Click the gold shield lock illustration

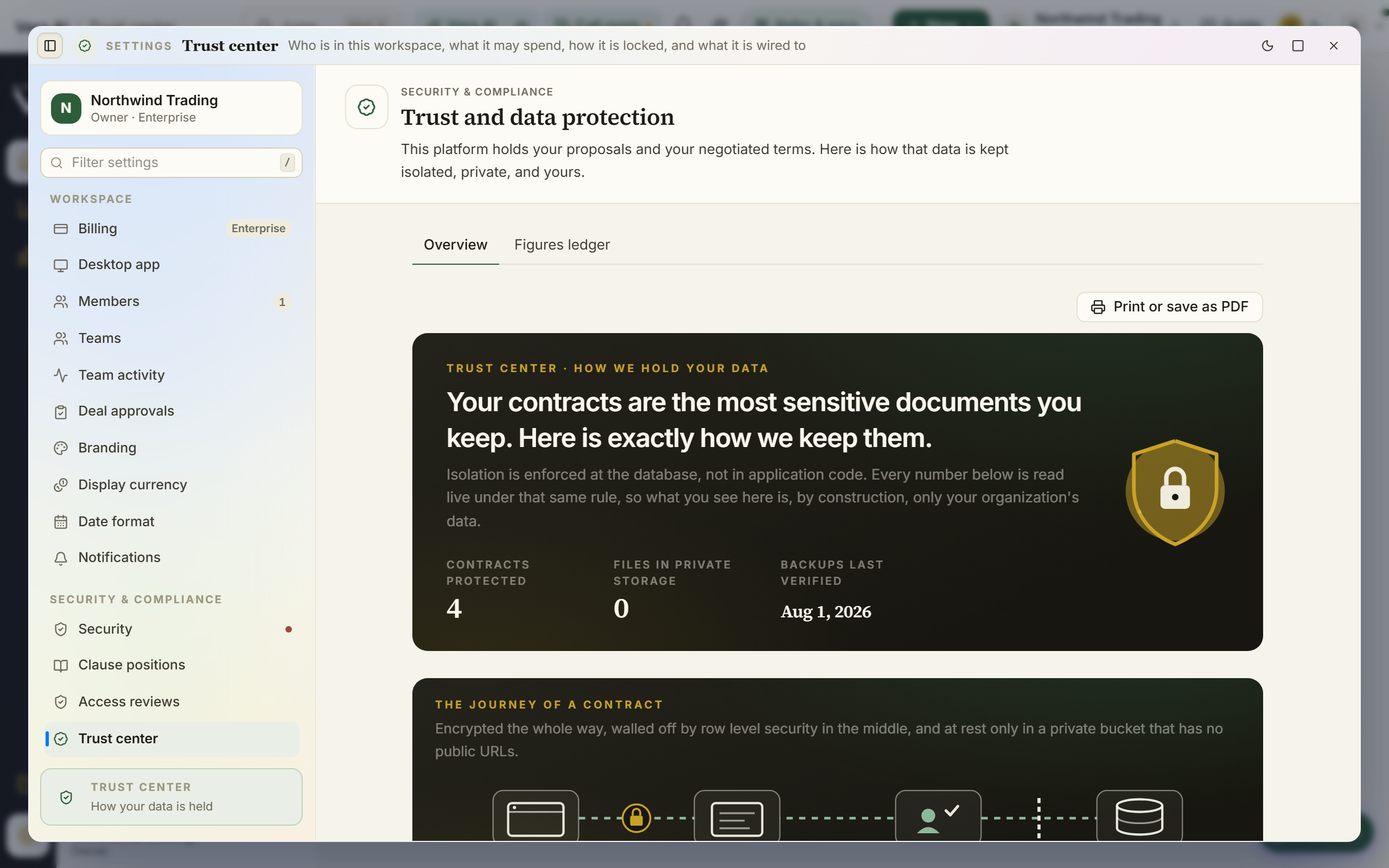point(1175,492)
